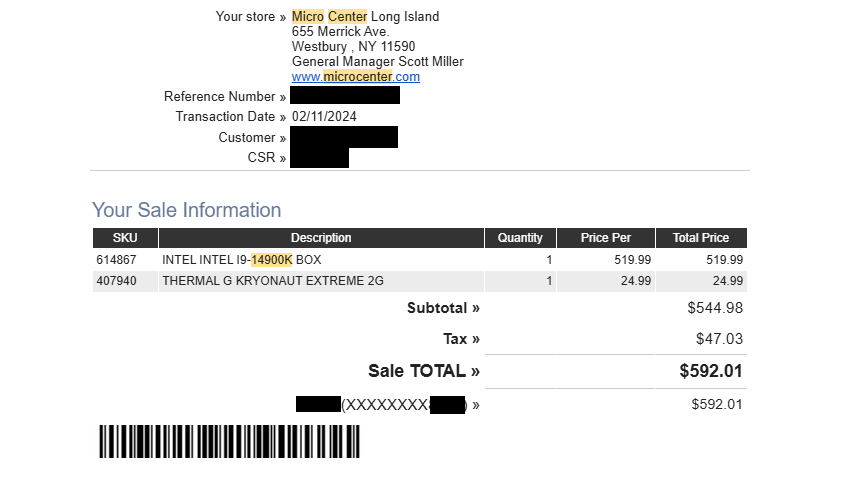Click the barcode at the bottom
This screenshot has width=860, height=485.
point(229,441)
